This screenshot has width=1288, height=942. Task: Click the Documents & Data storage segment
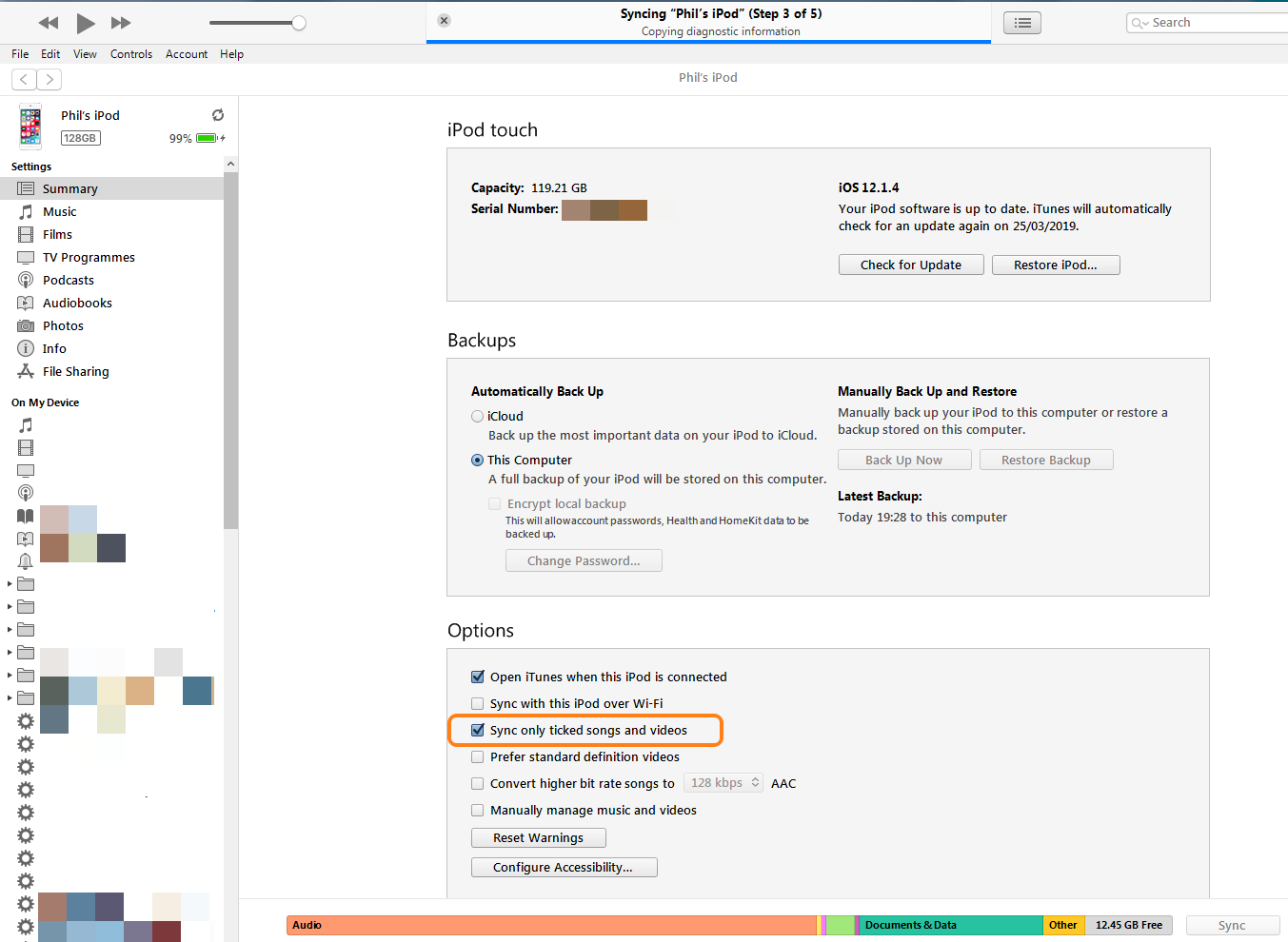click(952, 925)
